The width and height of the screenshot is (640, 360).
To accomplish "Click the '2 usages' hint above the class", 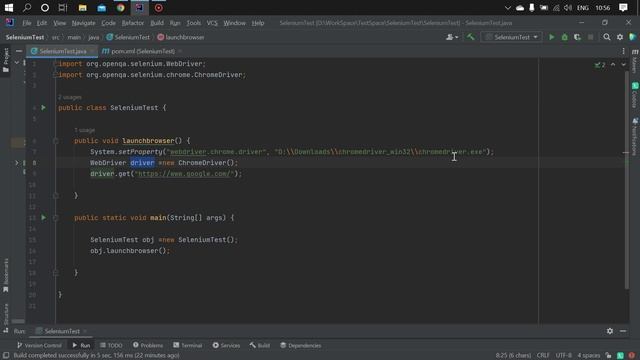I will [x=69, y=97].
